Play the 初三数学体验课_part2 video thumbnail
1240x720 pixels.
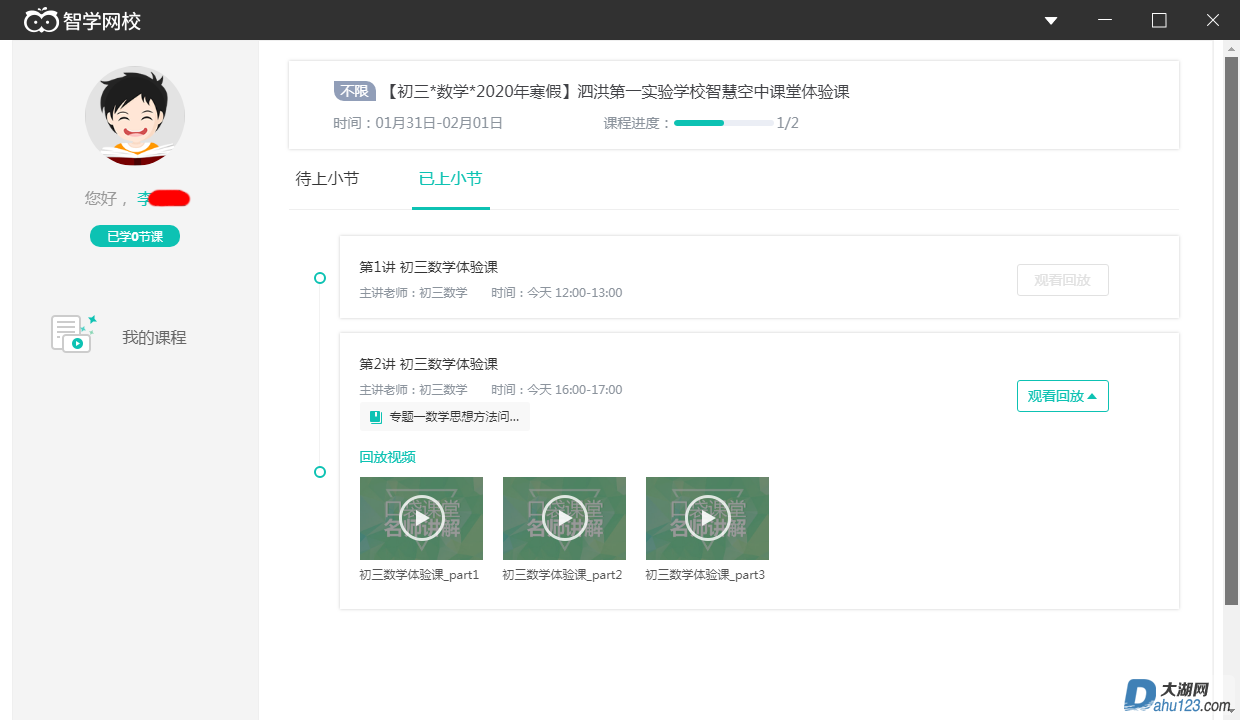click(x=564, y=518)
